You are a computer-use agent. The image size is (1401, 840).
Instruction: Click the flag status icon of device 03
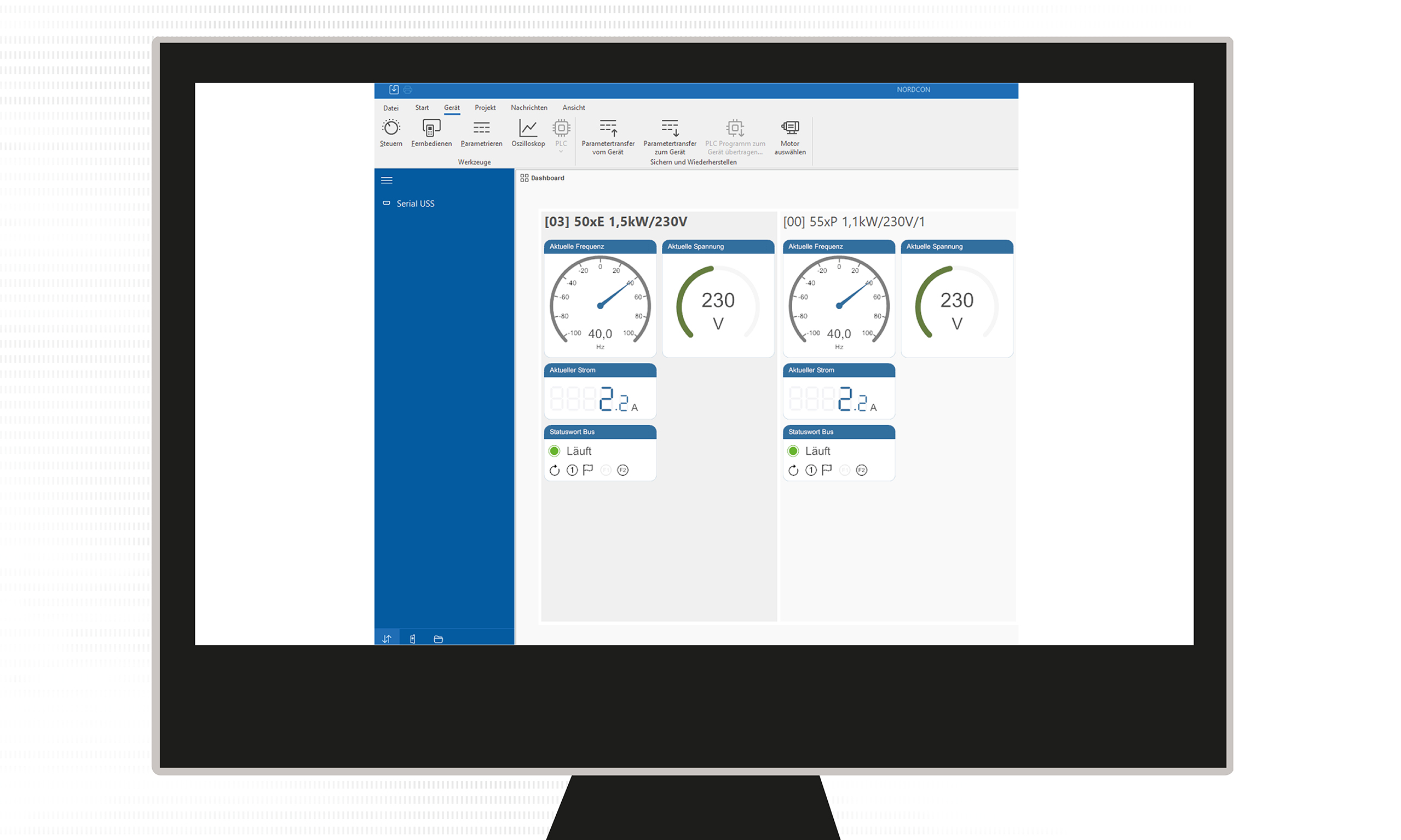(589, 470)
